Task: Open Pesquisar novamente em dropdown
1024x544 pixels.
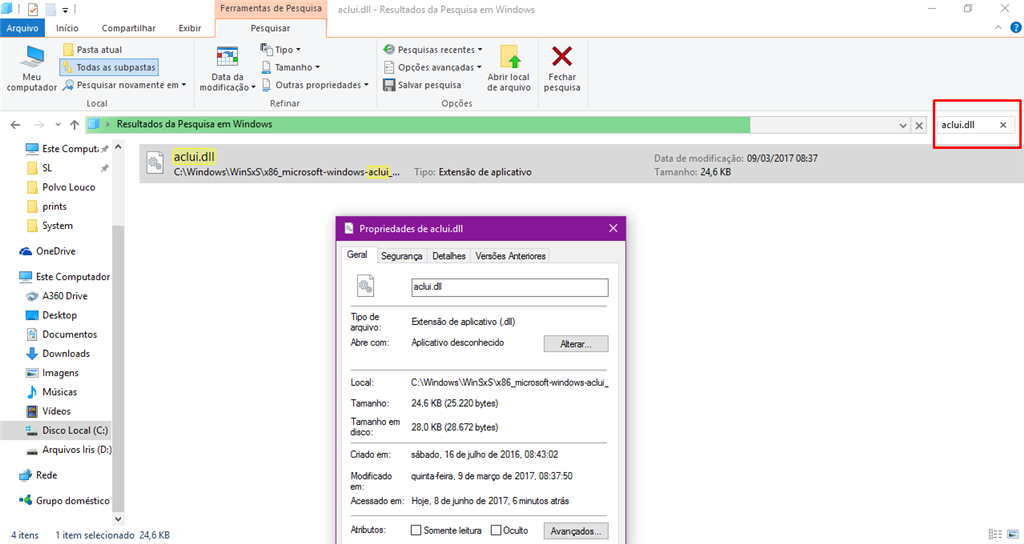Action: [x=124, y=85]
